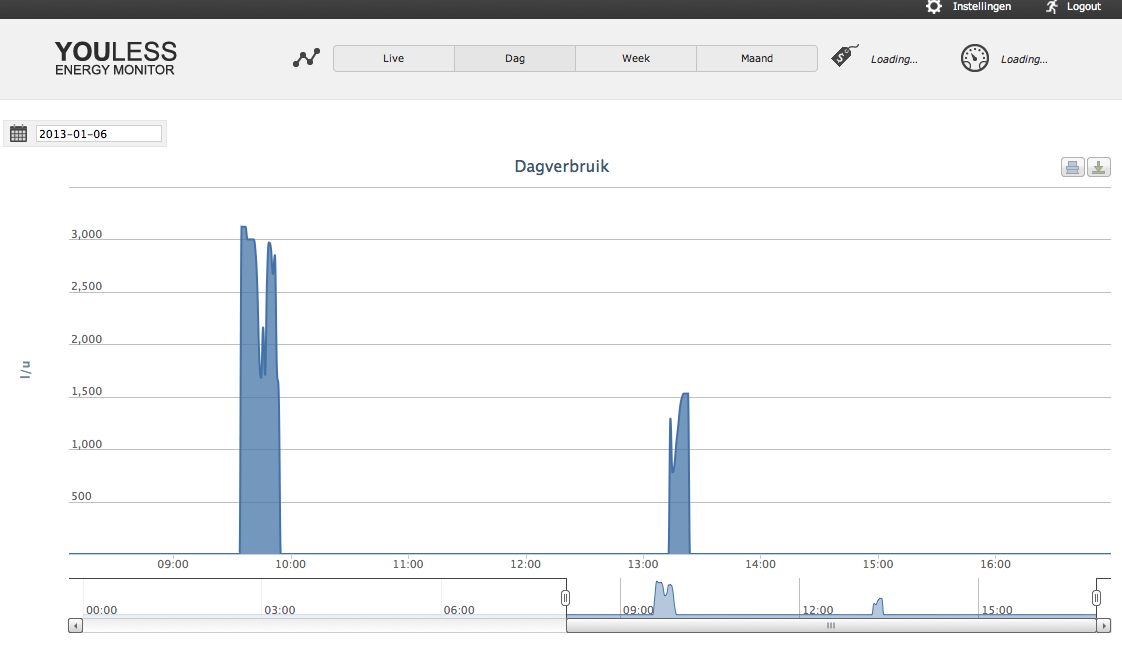
Task: Select the Dag tab
Action: [514, 59]
